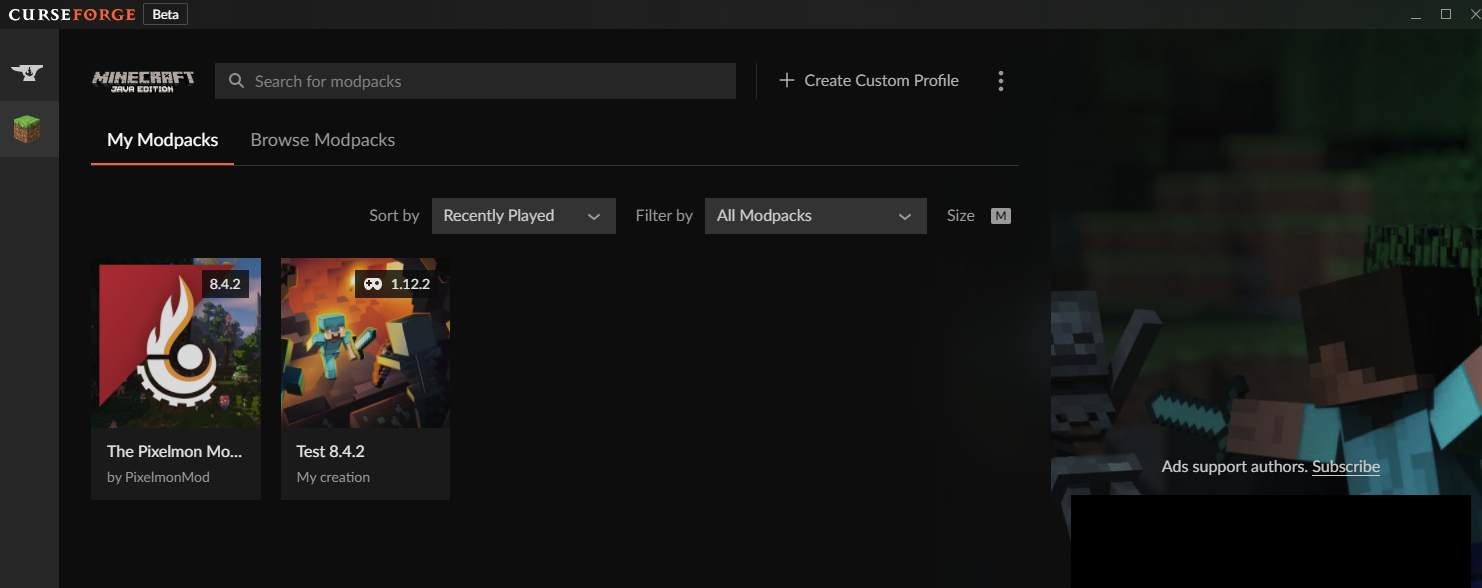Click the Minecraft Java Edition logo
Image resolution: width=1482 pixels, height=588 pixels.
pyautogui.click(x=144, y=81)
